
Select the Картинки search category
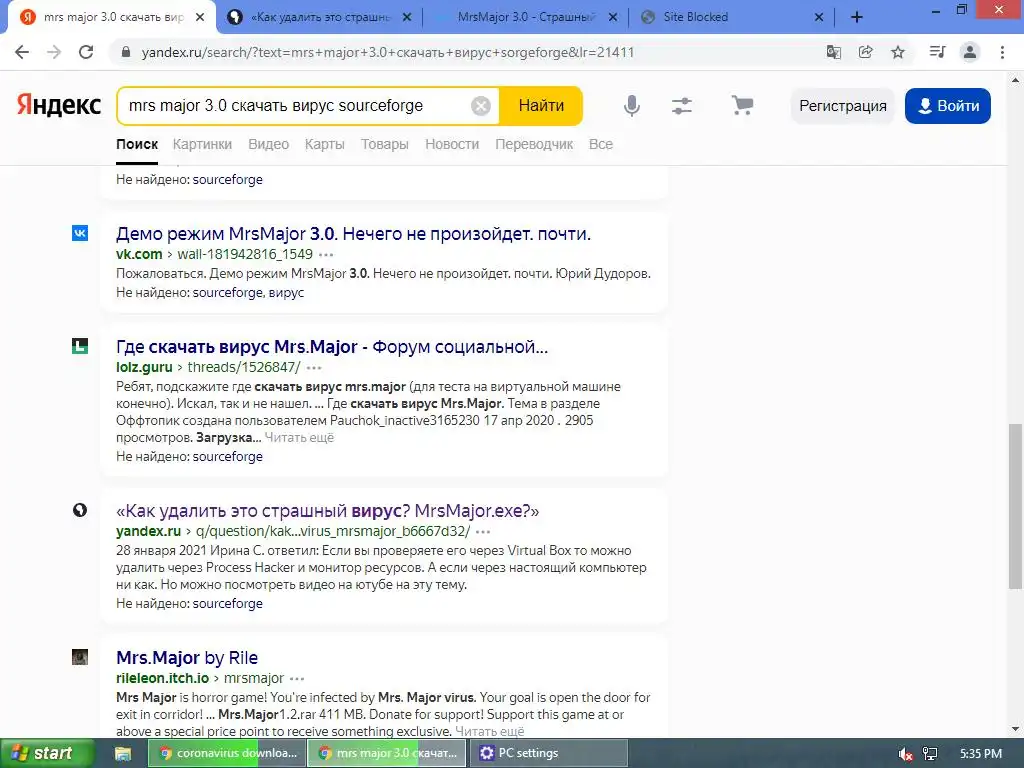click(202, 144)
